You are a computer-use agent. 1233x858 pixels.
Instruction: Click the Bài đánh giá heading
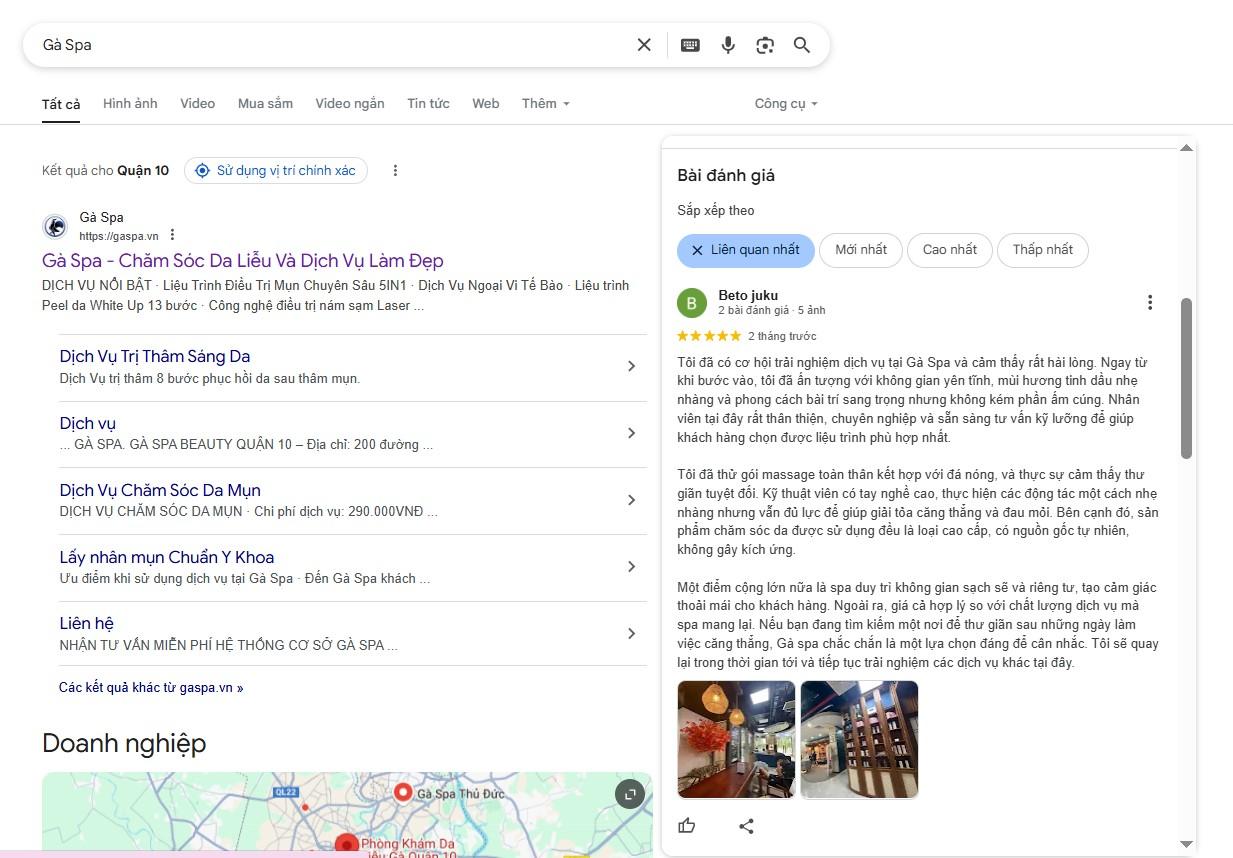click(x=726, y=176)
